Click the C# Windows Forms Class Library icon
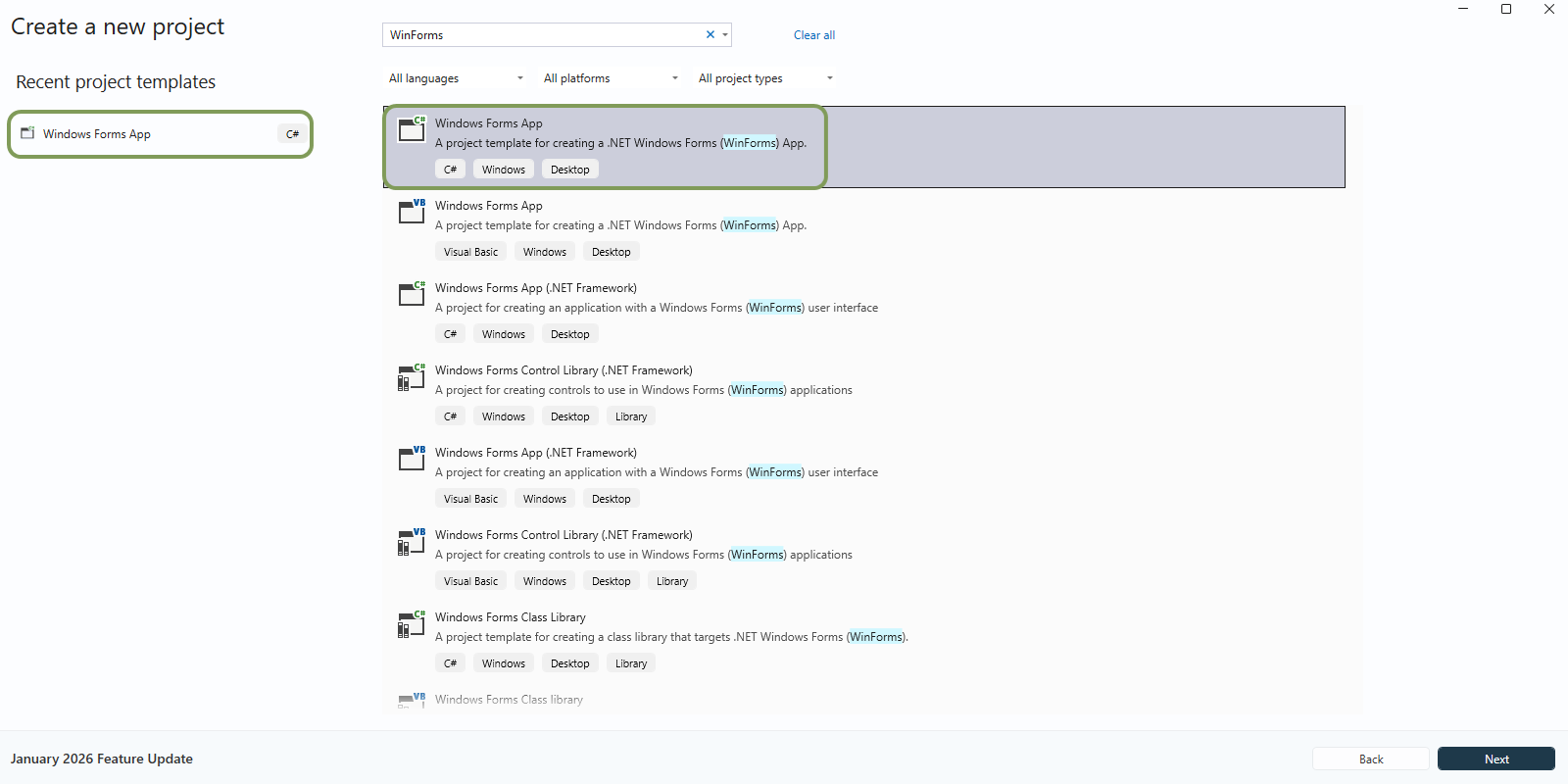The image size is (1568, 784). tap(412, 623)
